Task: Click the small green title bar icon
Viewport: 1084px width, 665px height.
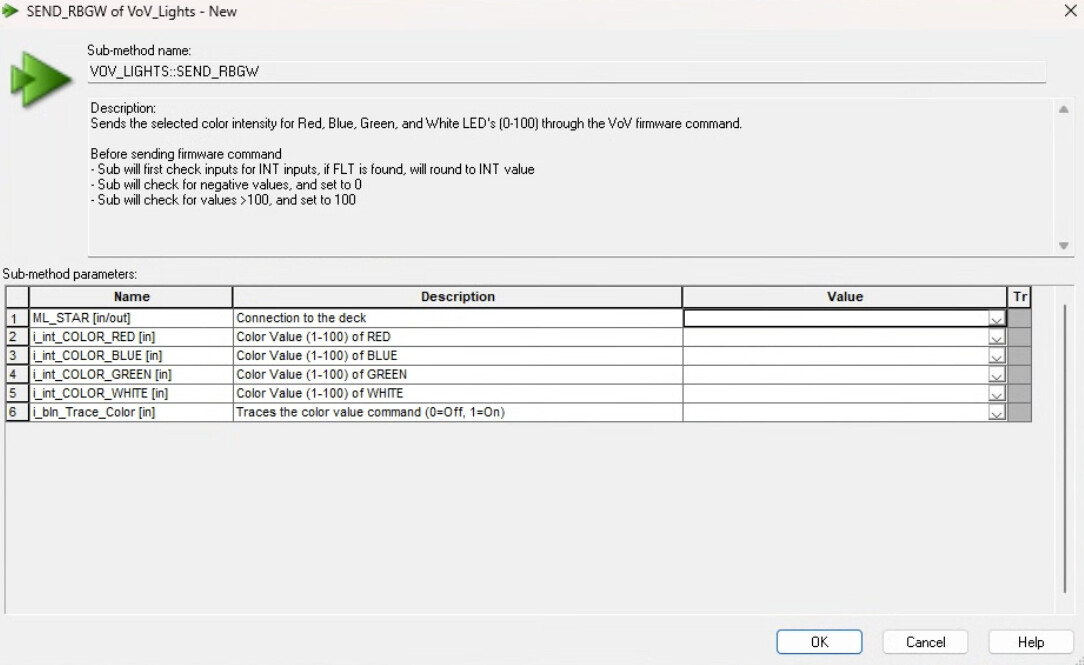Action: [10, 11]
